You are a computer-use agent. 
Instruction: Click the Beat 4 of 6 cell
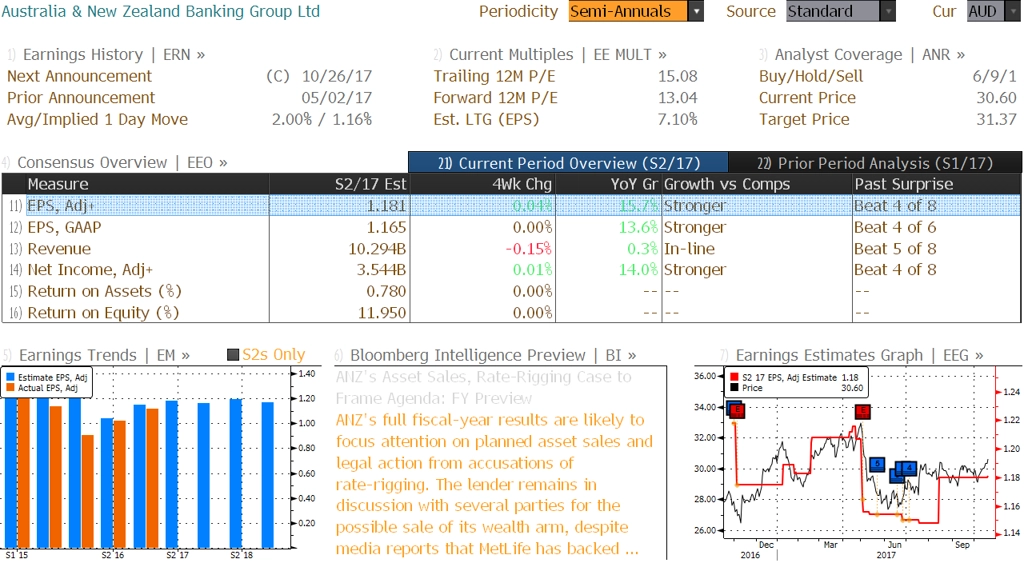click(x=895, y=227)
